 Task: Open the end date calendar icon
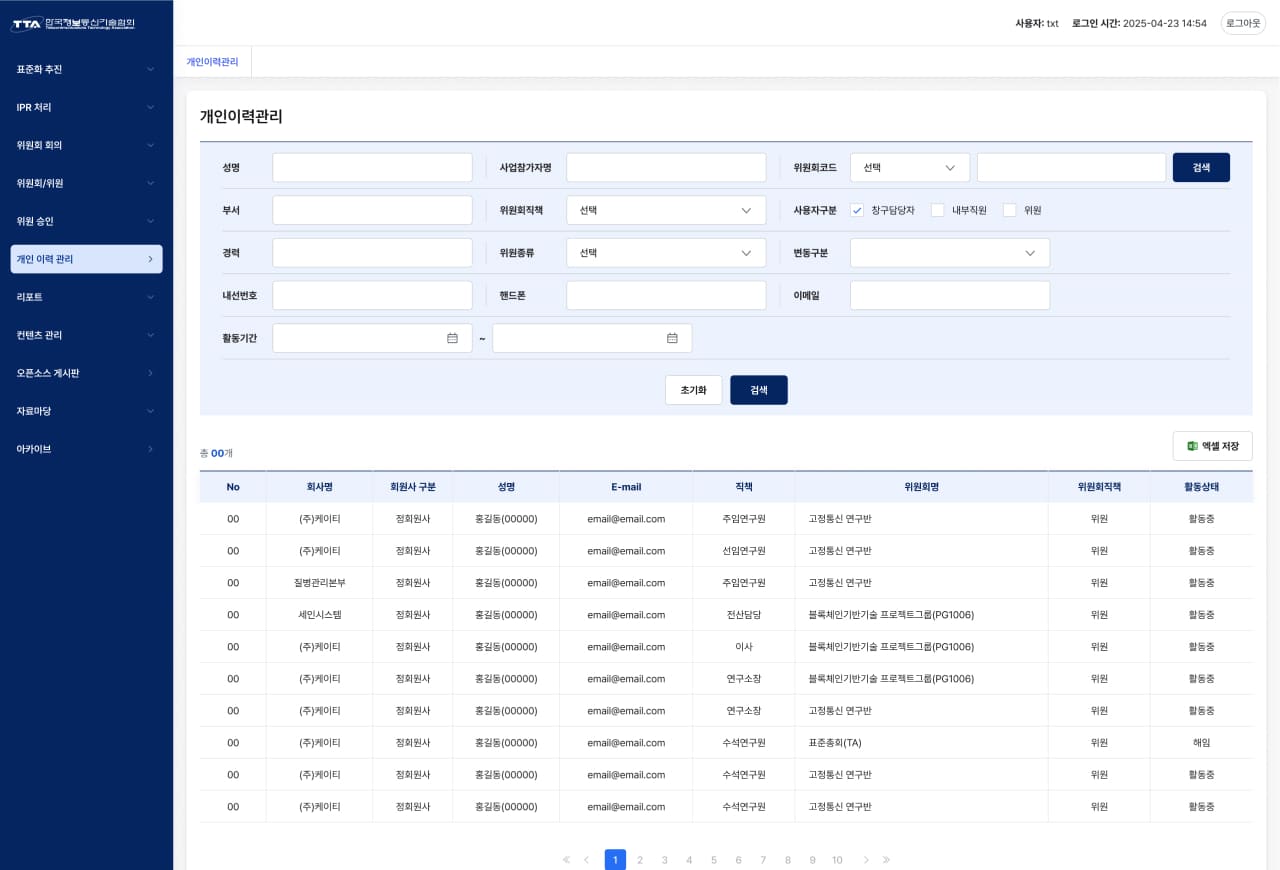point(672,338)
